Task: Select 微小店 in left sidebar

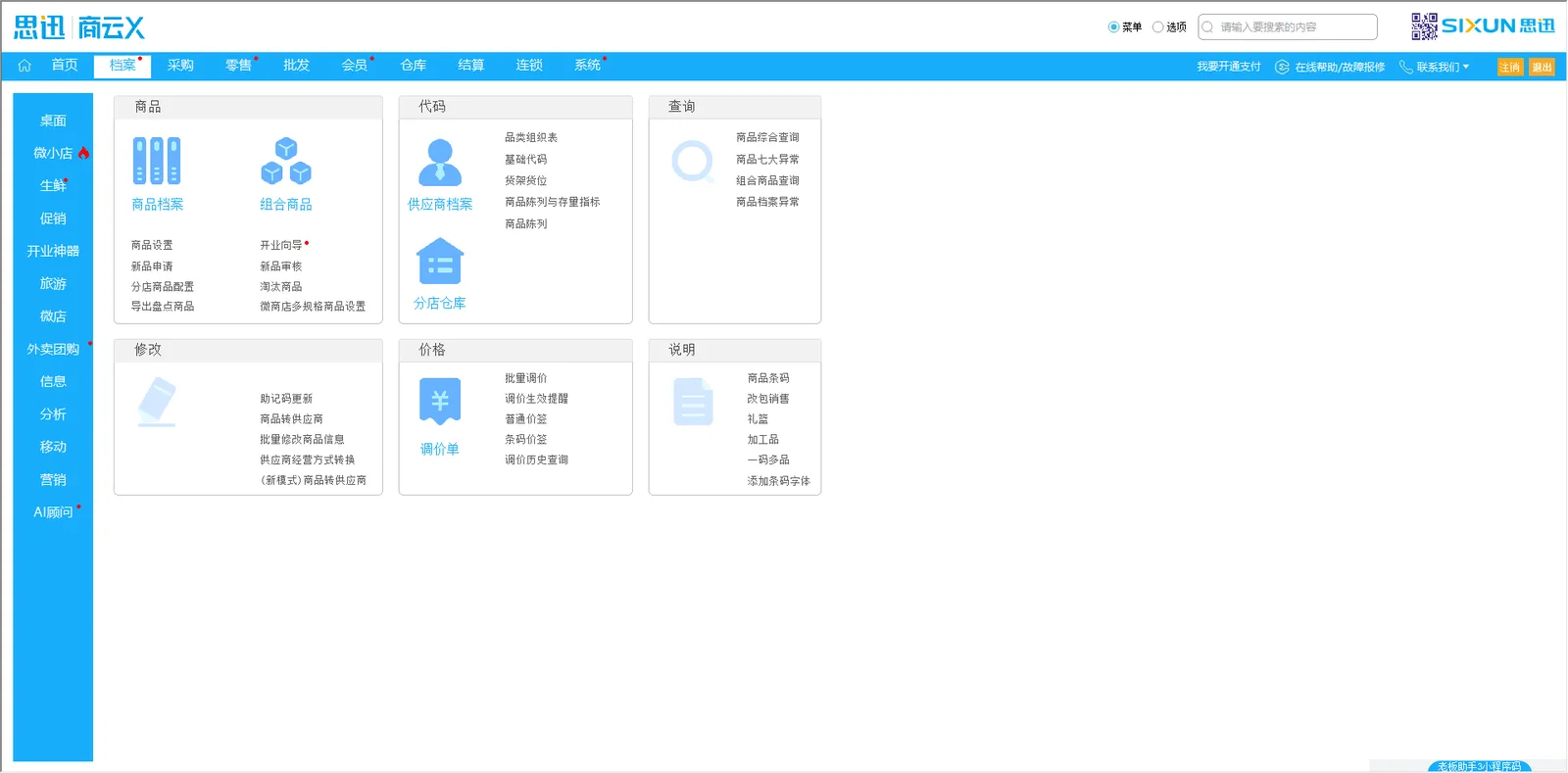Action: pos(53,153)
